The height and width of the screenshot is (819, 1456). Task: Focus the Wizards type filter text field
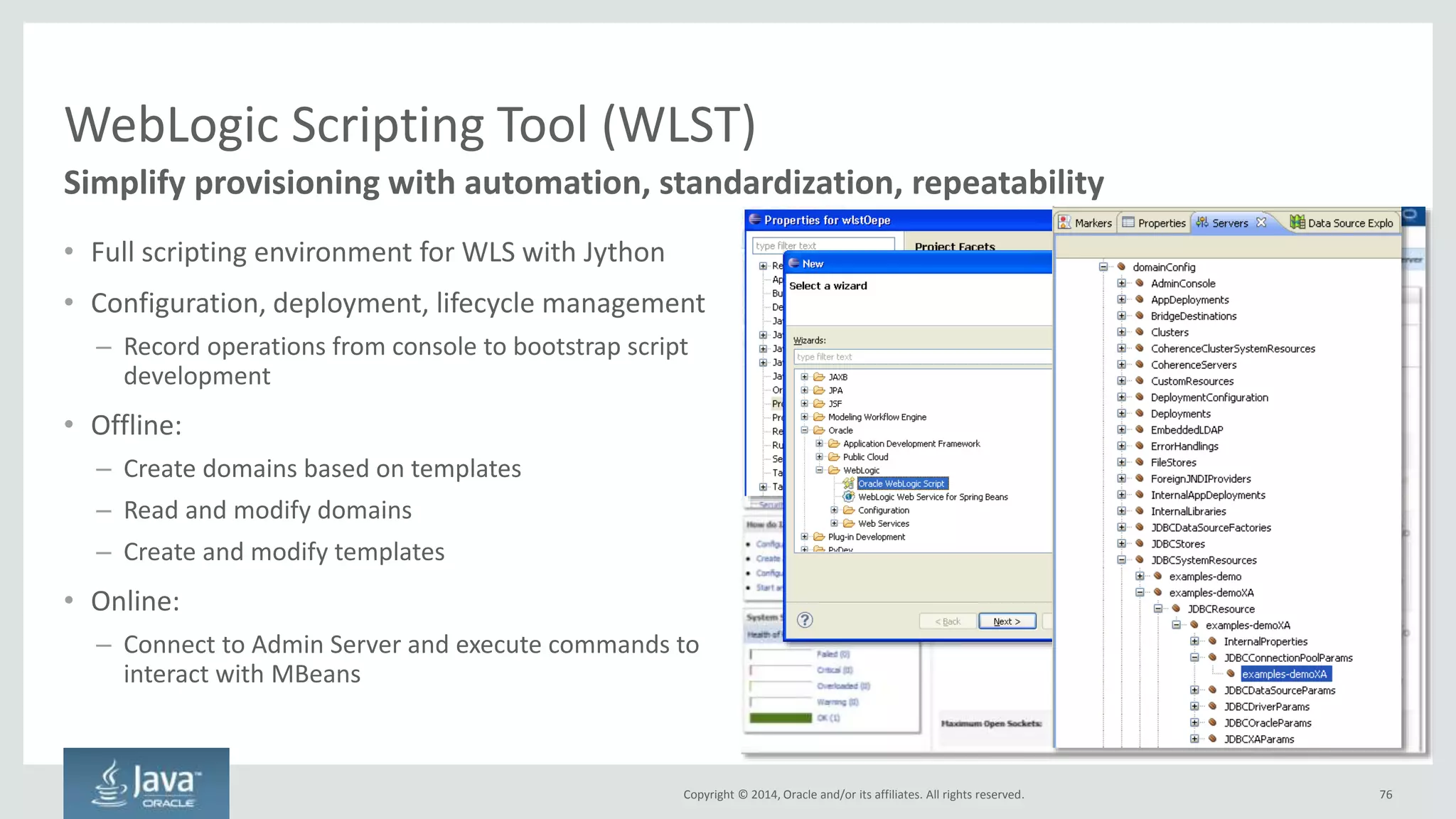pos(922,357)
